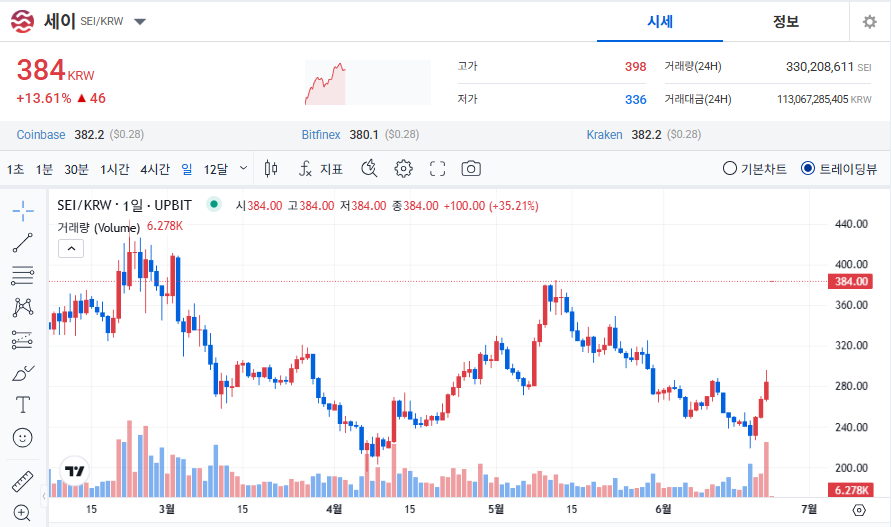Click the 384 KRW current price
The width and height of the screenshot is (891, 527).
click(55, 71)
